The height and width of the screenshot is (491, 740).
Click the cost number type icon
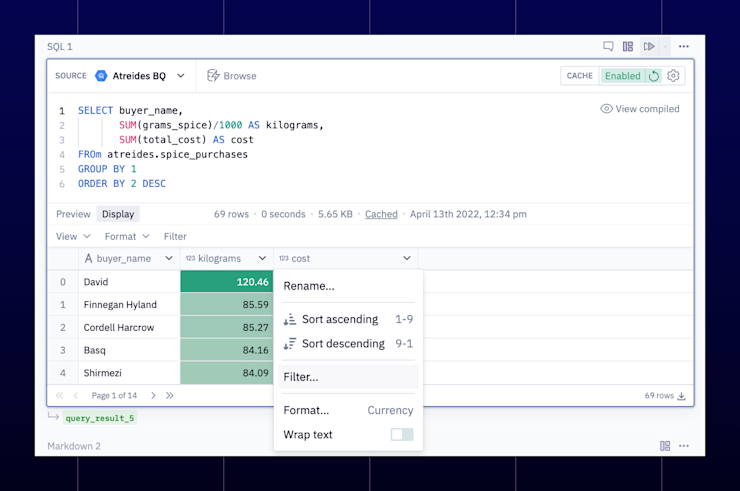coord(284,258)
